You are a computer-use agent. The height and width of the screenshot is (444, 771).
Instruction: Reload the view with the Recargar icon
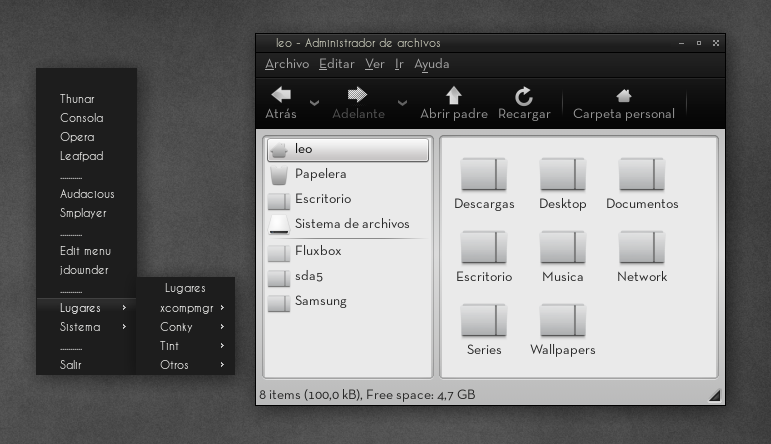[x=524, y=96]
